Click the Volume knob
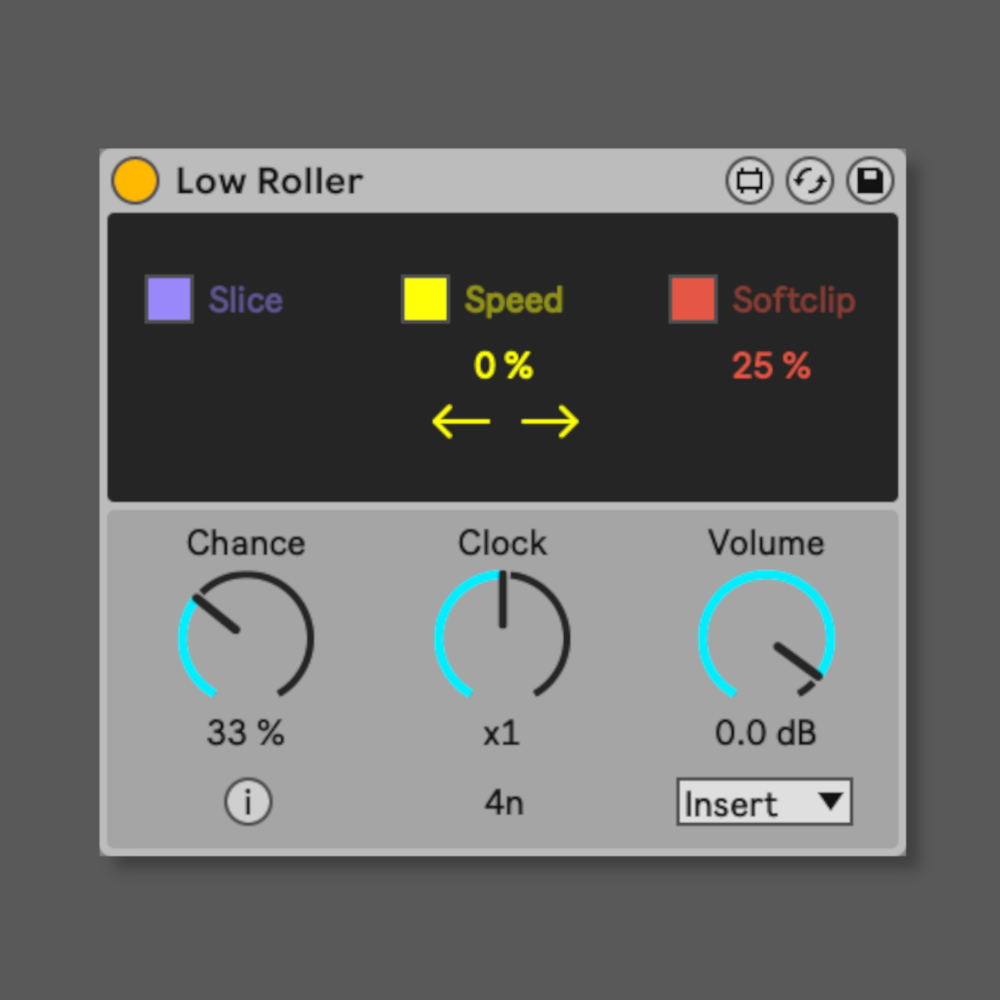Screen dimensions: 1000x1000 (767, 636)
